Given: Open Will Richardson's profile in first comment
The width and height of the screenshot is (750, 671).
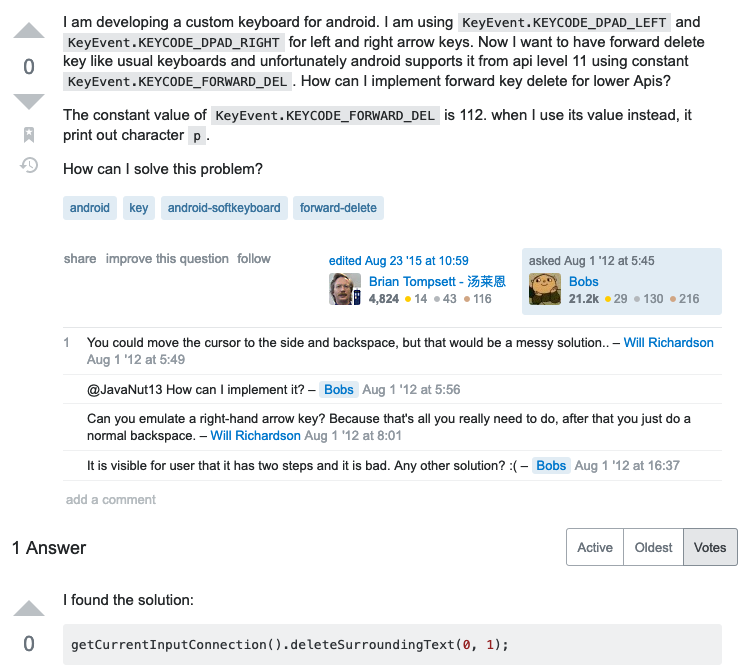Looking at the screenshot, I should (668, 342).
